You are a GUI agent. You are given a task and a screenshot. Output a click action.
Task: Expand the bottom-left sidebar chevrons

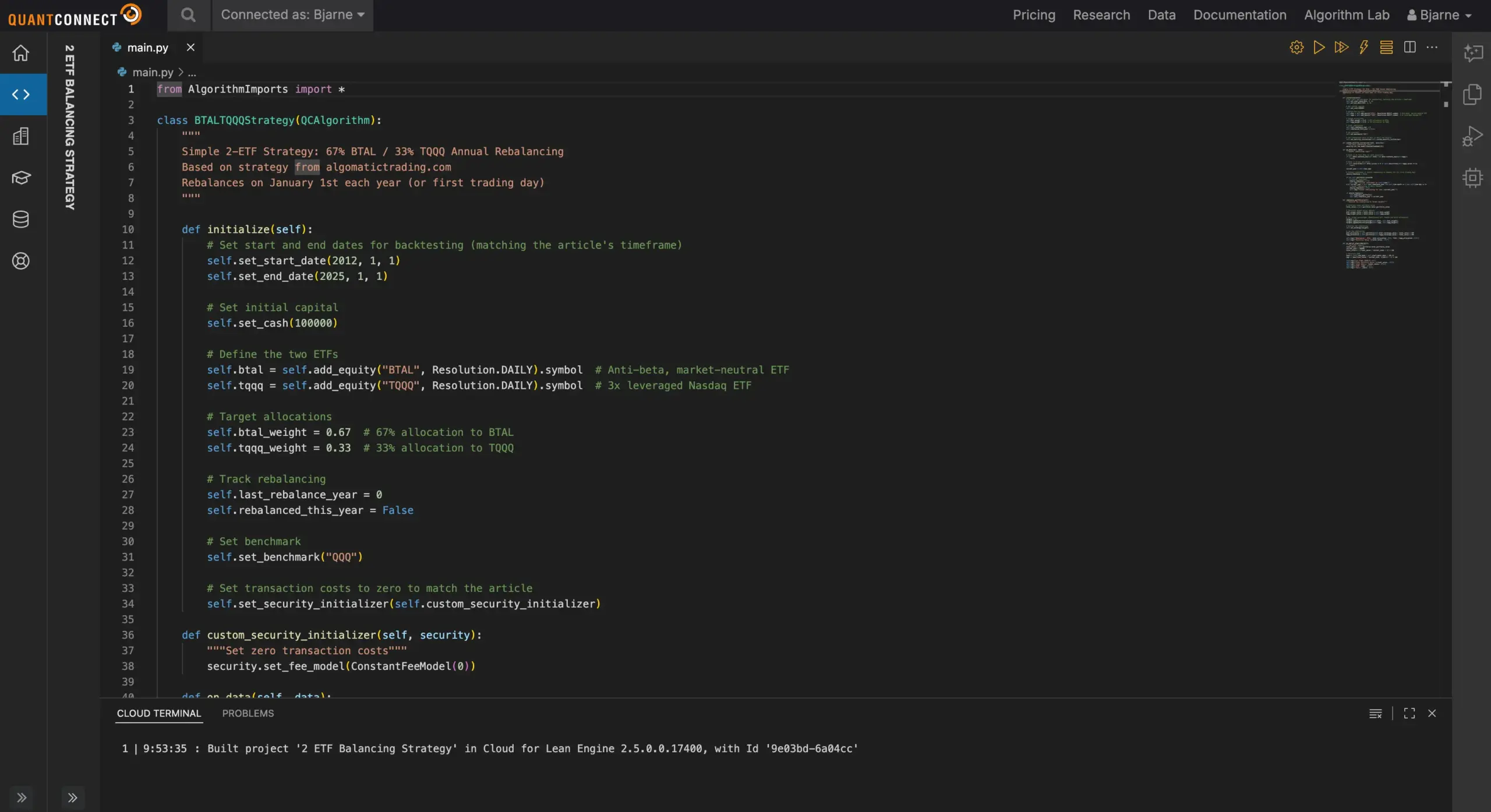pyautogui.click(x=22, y=797)
